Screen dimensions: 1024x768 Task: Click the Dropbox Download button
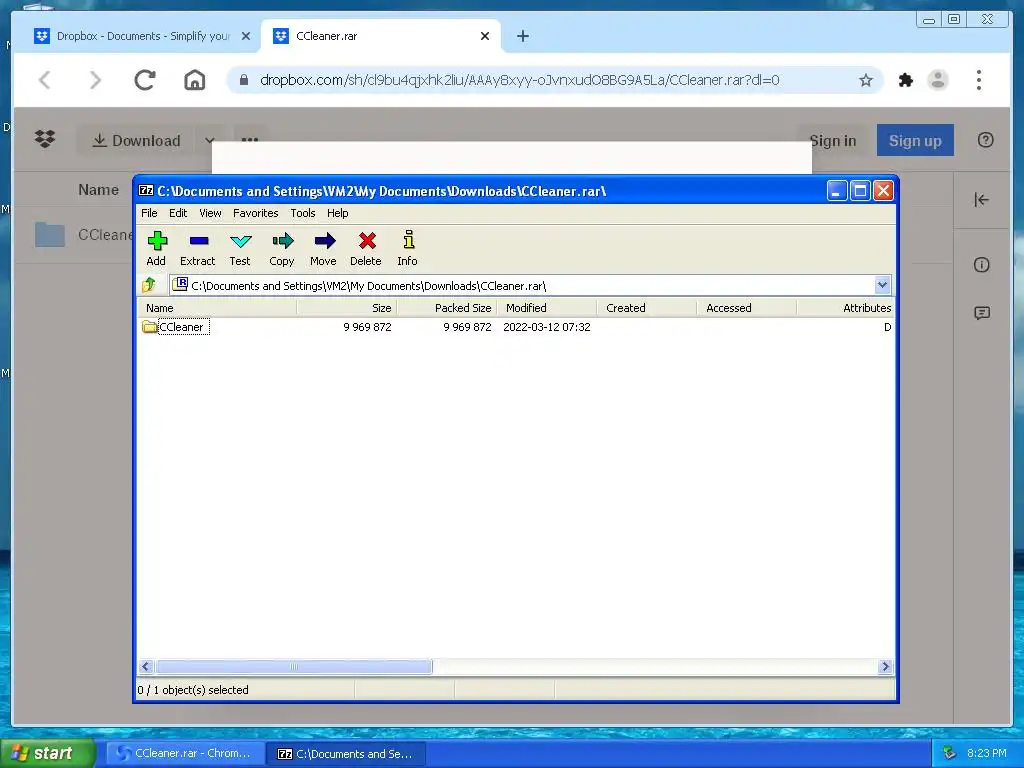coord(136,140)
